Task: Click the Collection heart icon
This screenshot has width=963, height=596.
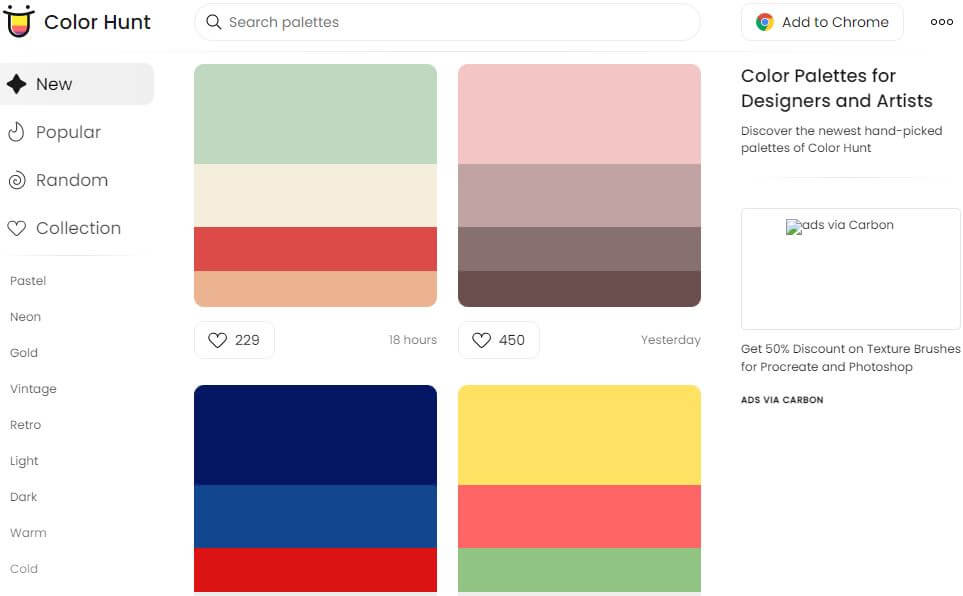Action: (x=16, y=228)
